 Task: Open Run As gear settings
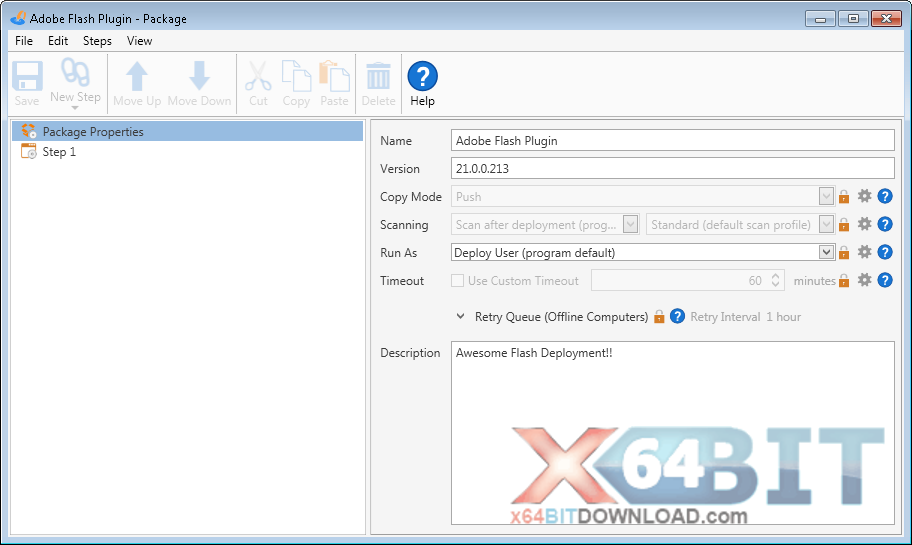point(865,252)
